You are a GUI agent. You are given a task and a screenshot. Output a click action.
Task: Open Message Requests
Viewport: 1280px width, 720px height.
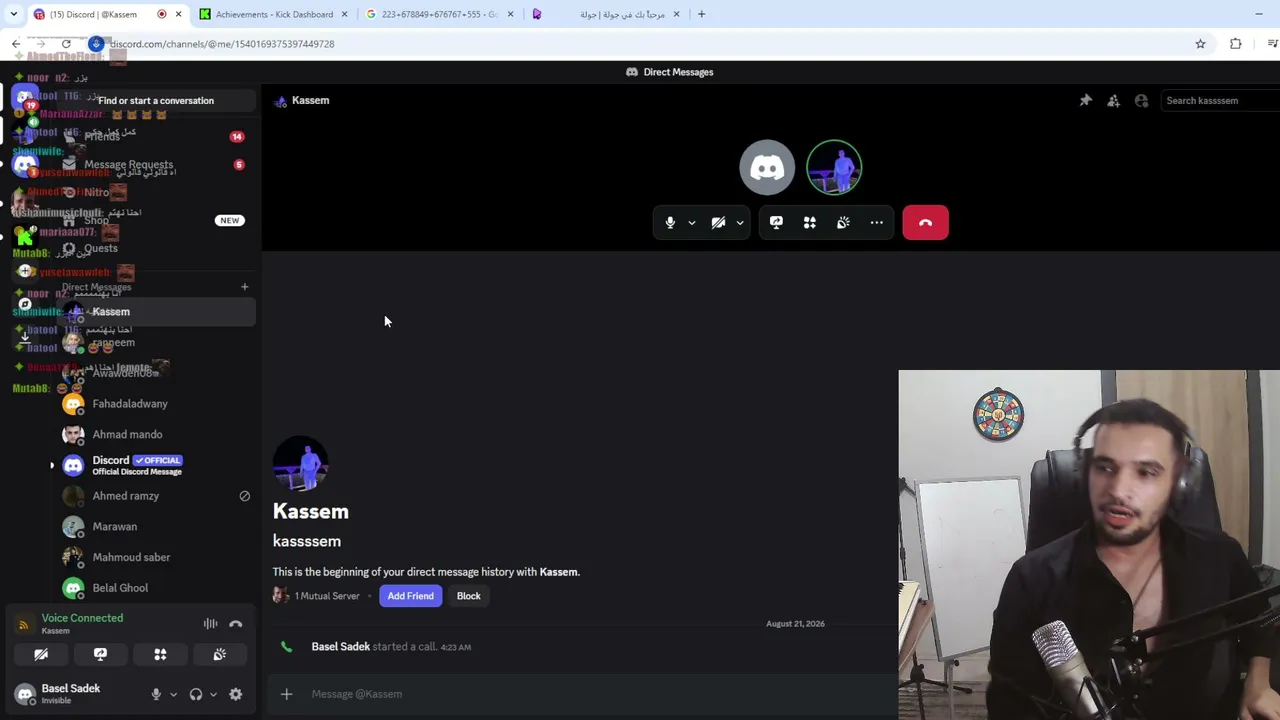156,164
